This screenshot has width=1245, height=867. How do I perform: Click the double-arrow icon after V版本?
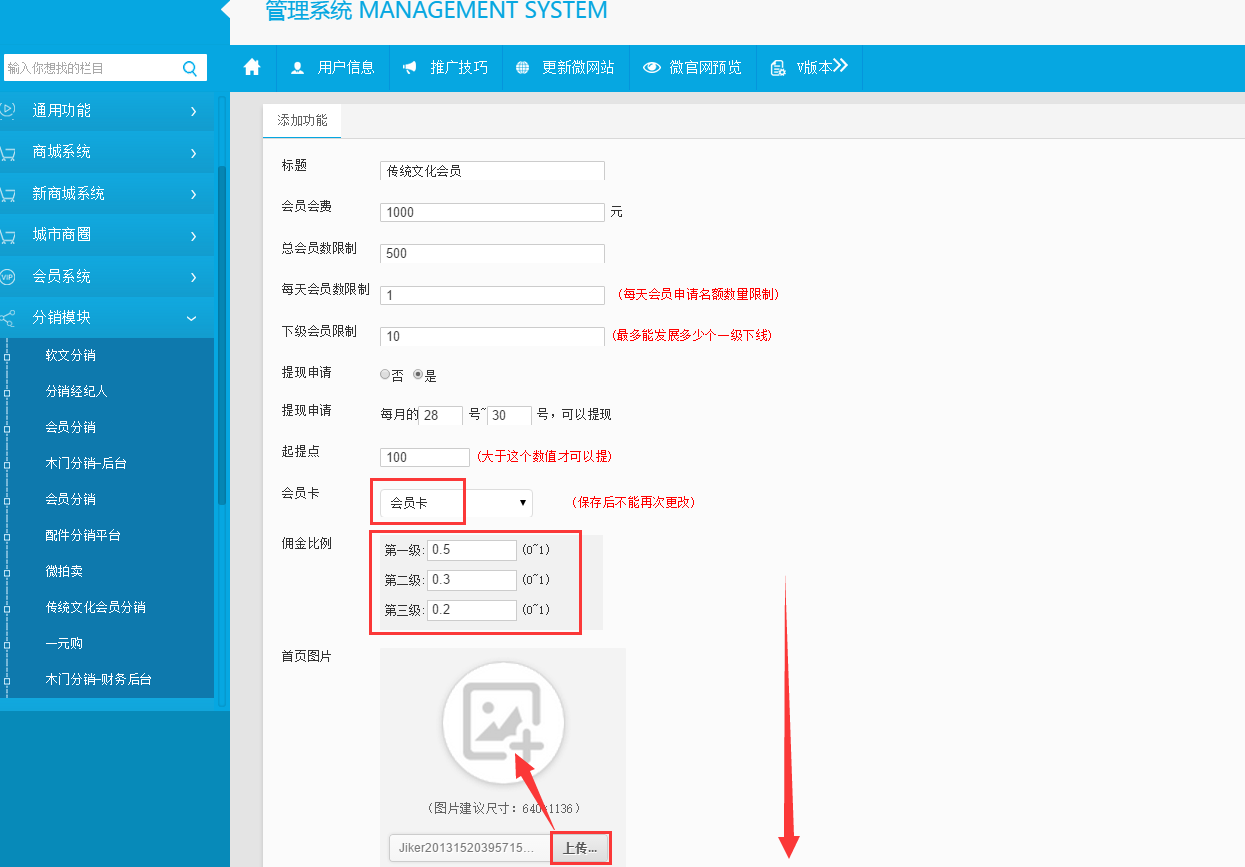[x=840, y=66]
